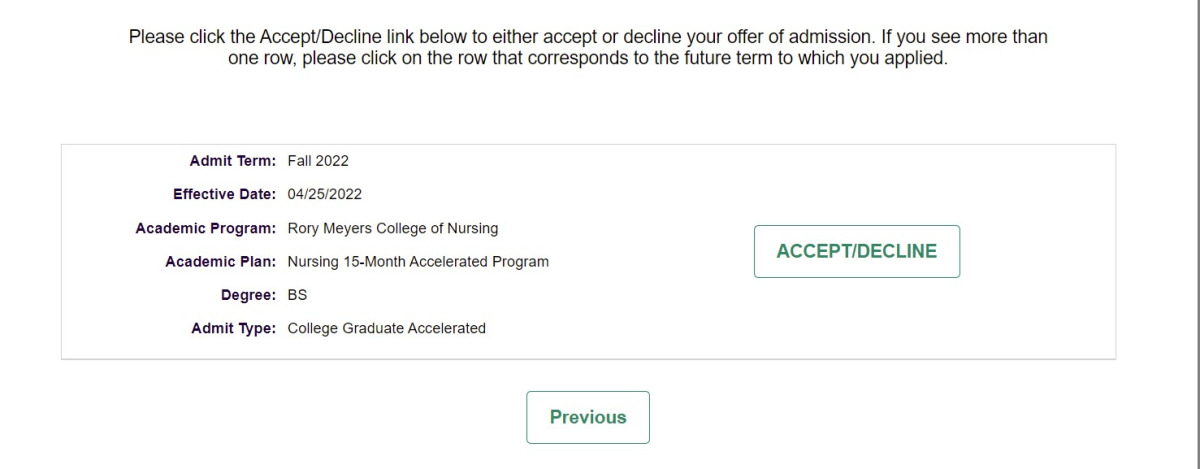
Task: Select the Academic Program label
Action: [206, 228]
